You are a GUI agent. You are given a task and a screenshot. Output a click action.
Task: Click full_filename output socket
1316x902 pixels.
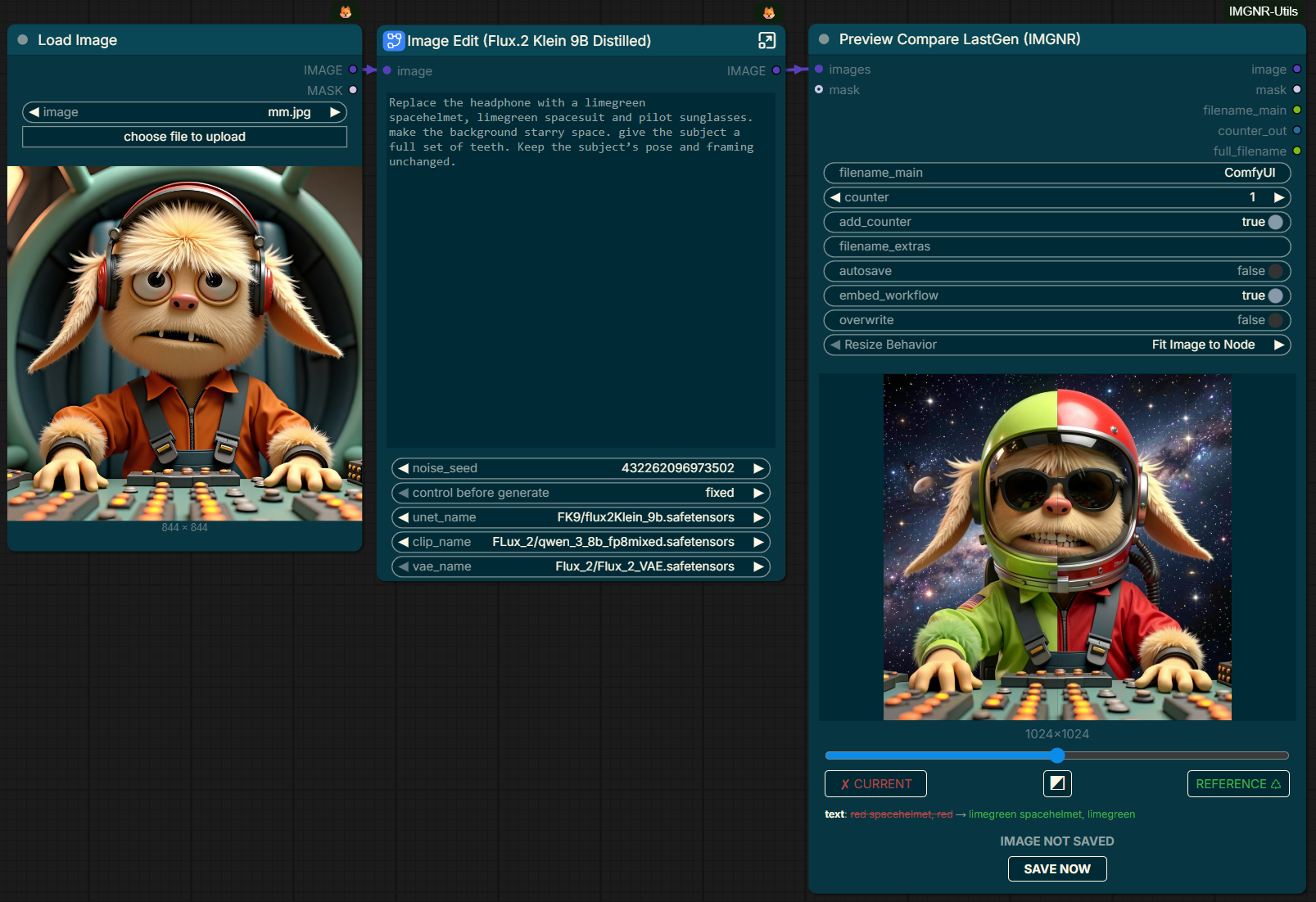tap(1297, 151)
